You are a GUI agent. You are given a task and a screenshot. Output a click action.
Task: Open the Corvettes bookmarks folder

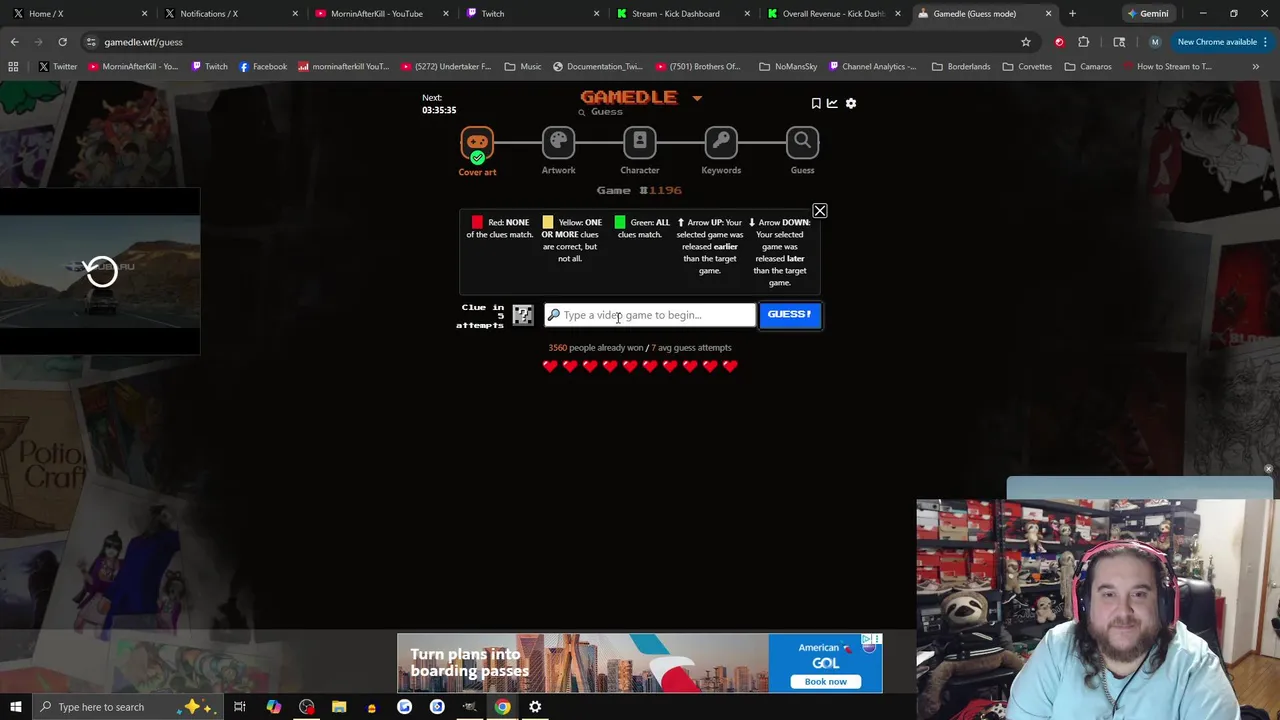[x=1027, y=67]
